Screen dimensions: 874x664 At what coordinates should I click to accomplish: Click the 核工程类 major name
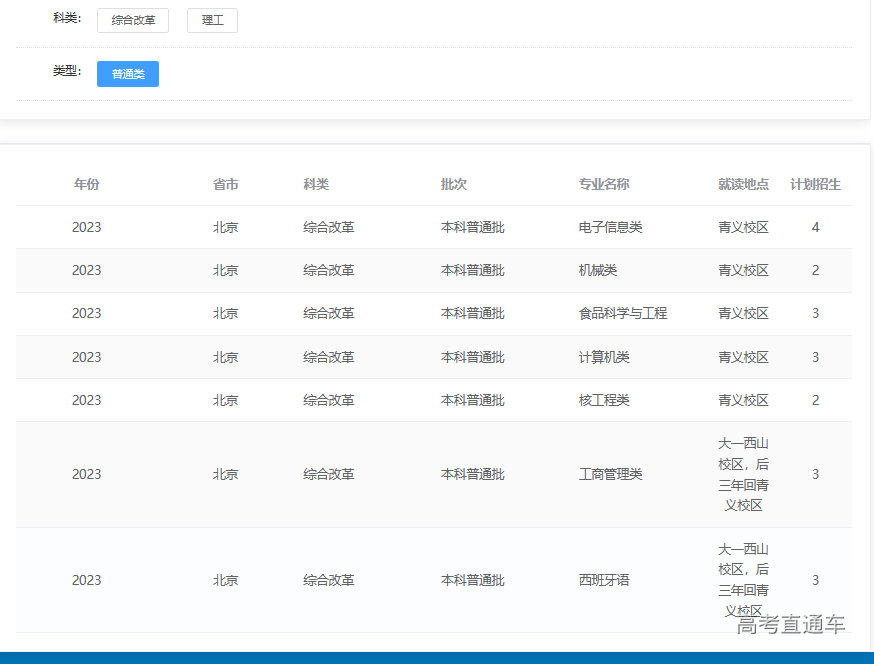pyautogui.click(x=604, y=400)
